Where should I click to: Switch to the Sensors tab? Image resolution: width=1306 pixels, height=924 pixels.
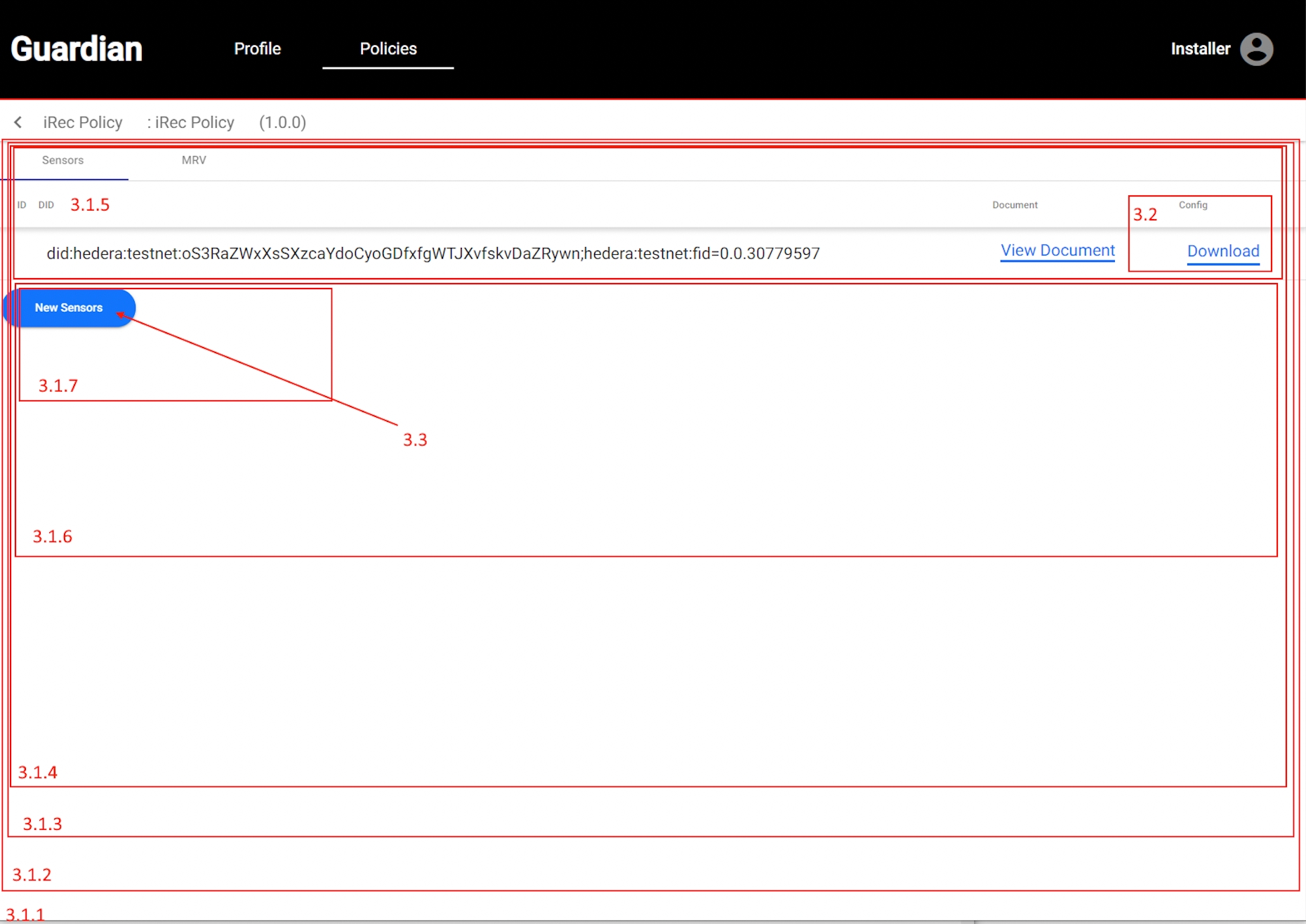[62, 160]
